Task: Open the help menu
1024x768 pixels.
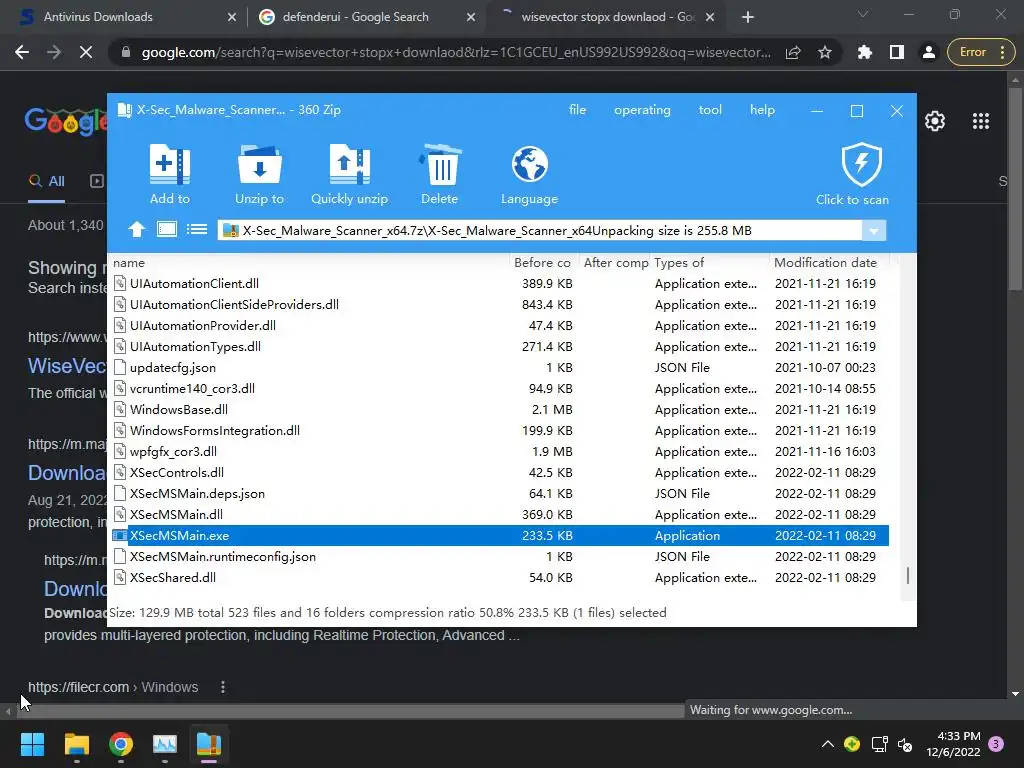Action: [x=762, y=110]
